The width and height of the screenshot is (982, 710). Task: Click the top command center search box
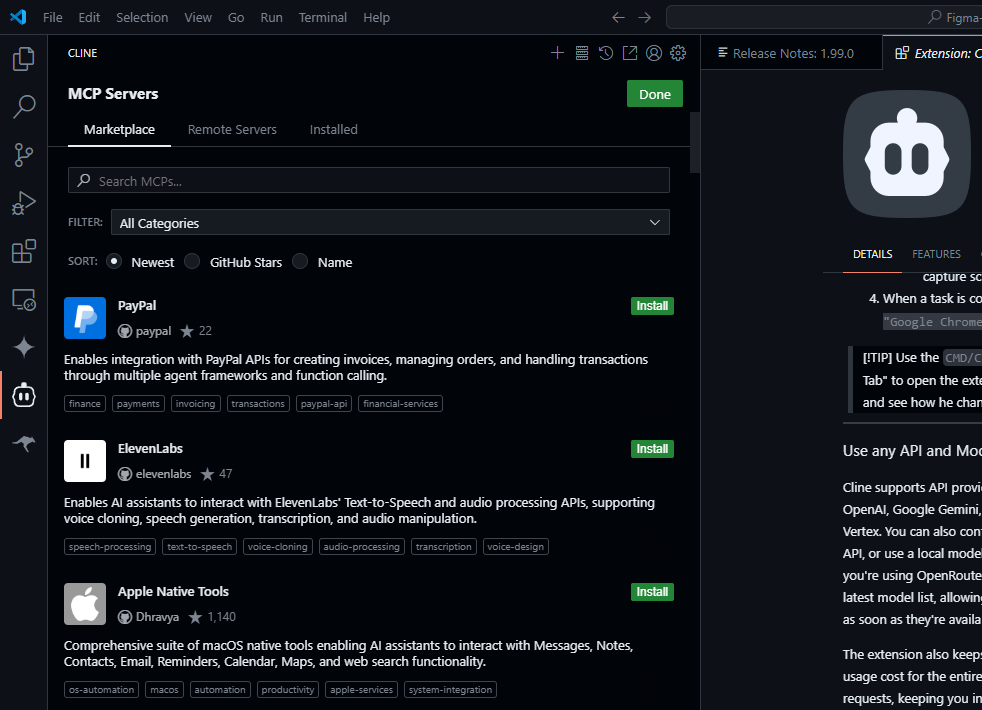824,18
